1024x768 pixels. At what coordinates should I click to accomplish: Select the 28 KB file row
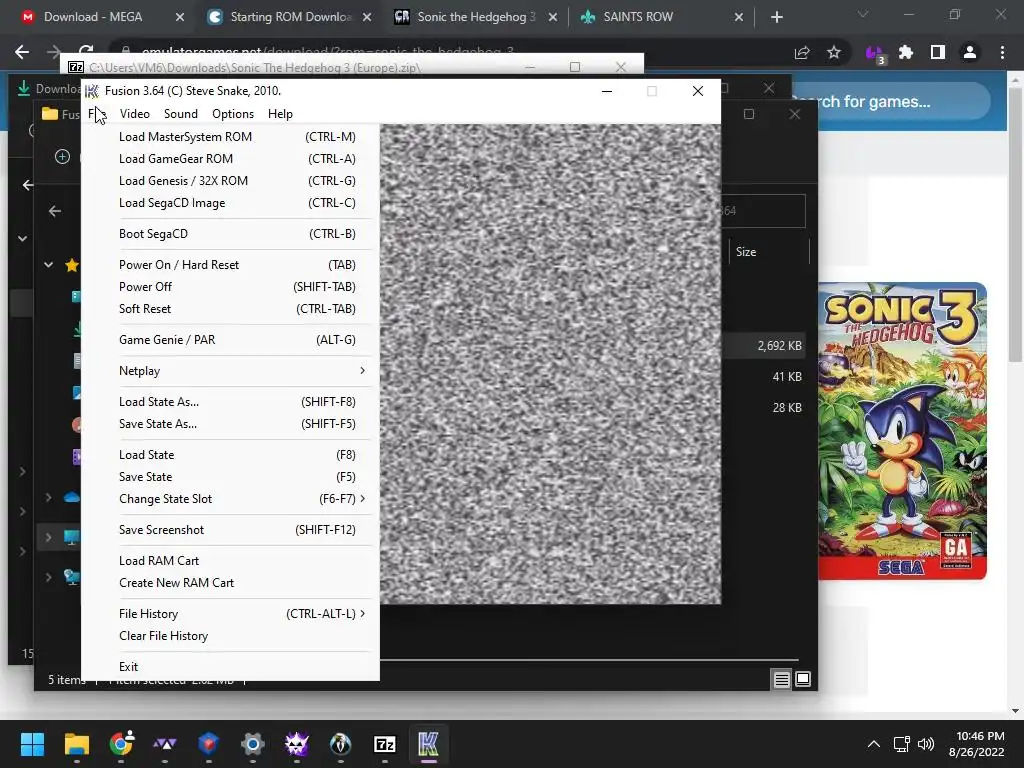pos(764,407)
